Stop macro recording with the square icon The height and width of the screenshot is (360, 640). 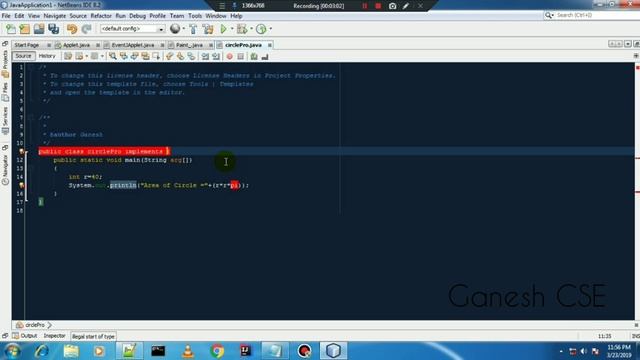coord(240,56)
